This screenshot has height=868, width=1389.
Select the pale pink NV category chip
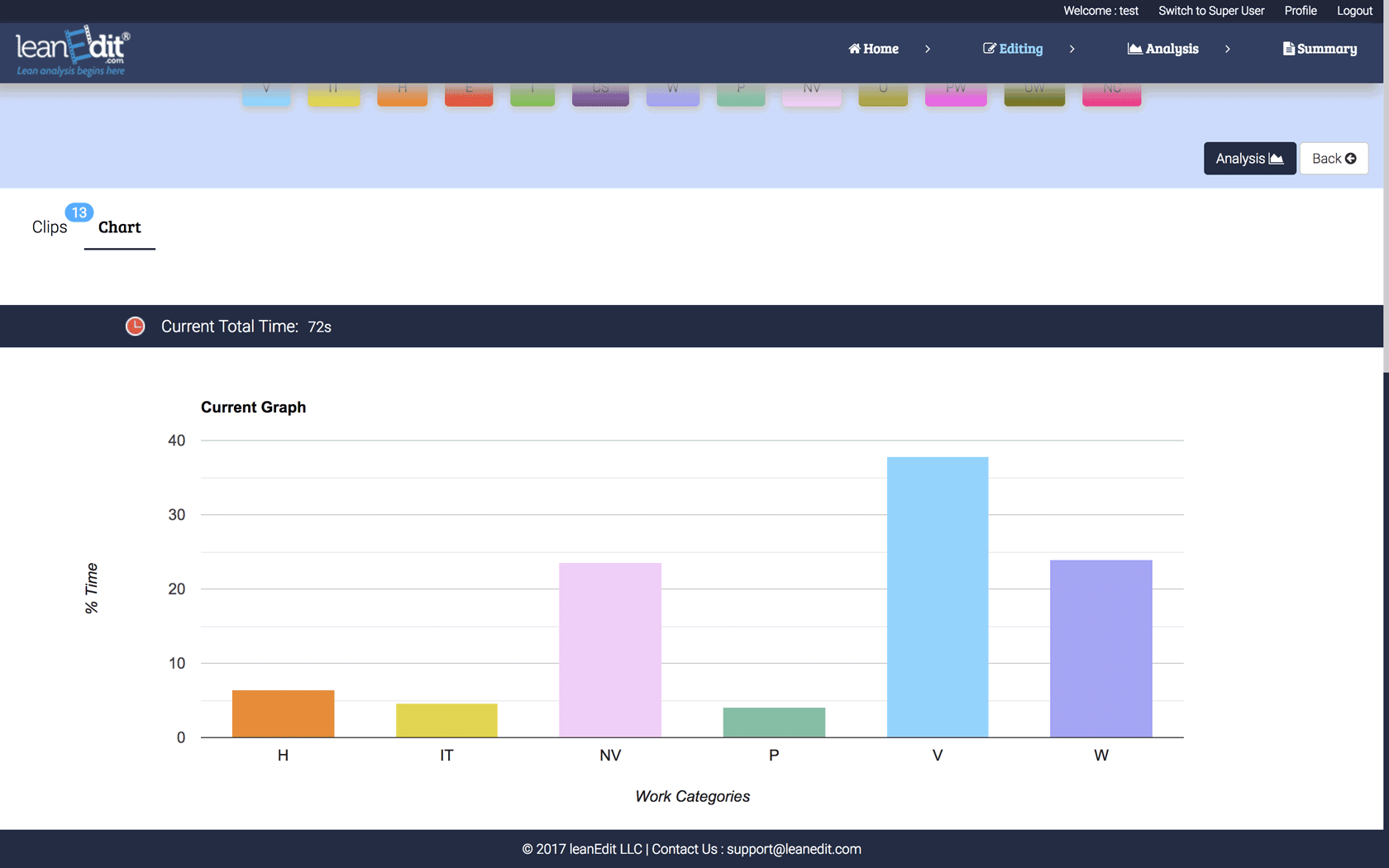tap(812, 93)
